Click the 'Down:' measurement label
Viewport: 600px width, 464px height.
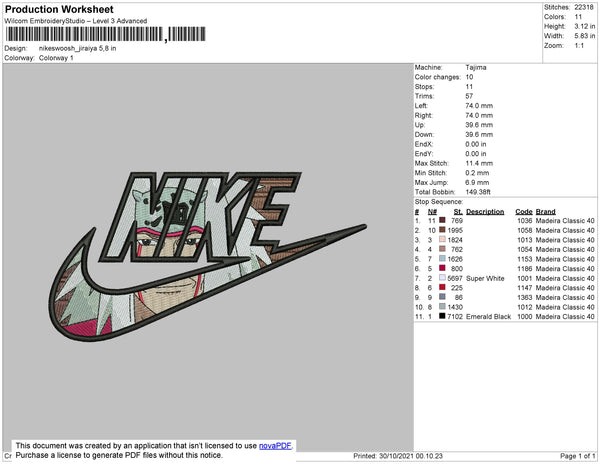[x=424, y=135]
